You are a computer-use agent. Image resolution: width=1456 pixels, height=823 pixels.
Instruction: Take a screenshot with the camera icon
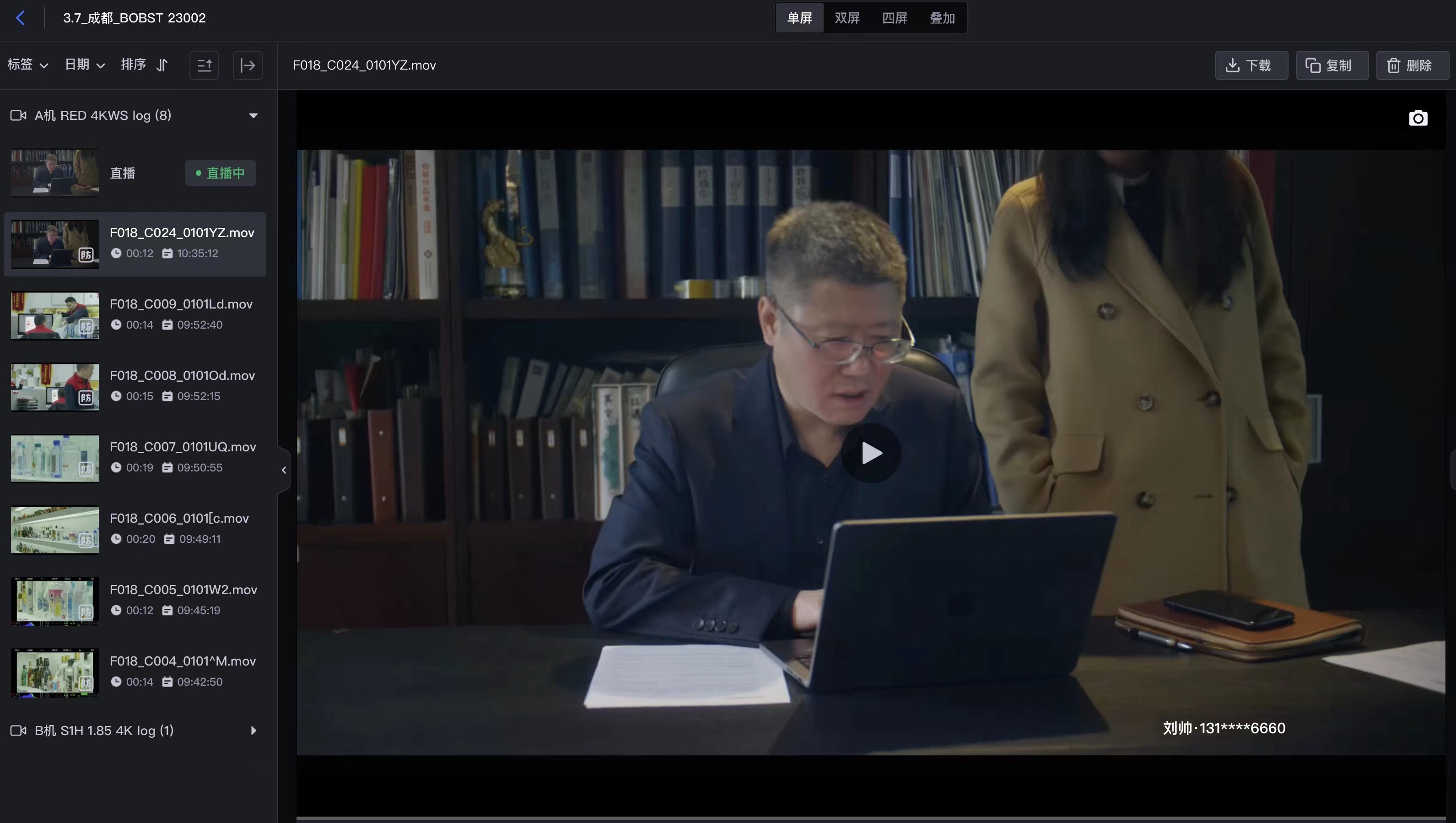tap(1418, 118)
